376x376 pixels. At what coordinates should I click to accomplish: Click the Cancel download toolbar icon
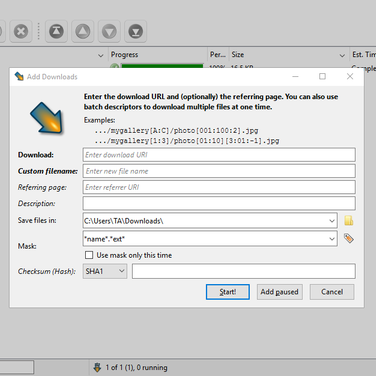[x=21, y=32]
